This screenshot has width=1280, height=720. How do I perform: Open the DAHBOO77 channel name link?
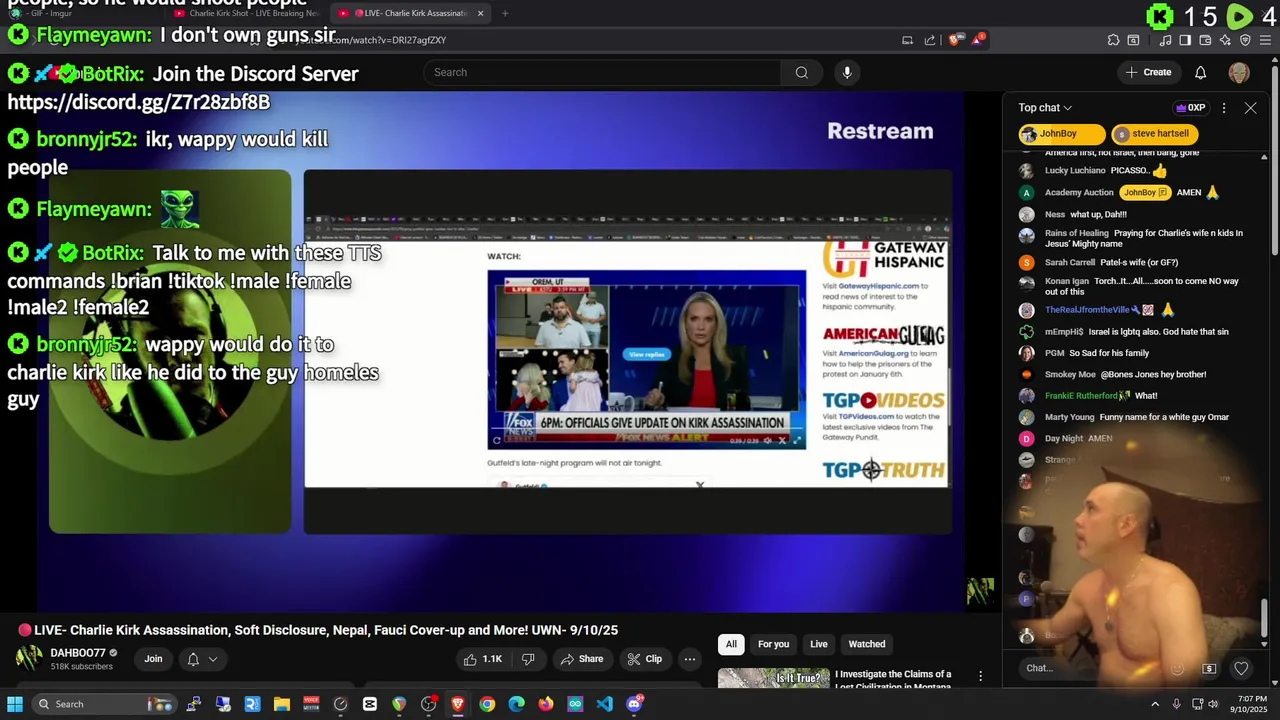pos(78,653)
